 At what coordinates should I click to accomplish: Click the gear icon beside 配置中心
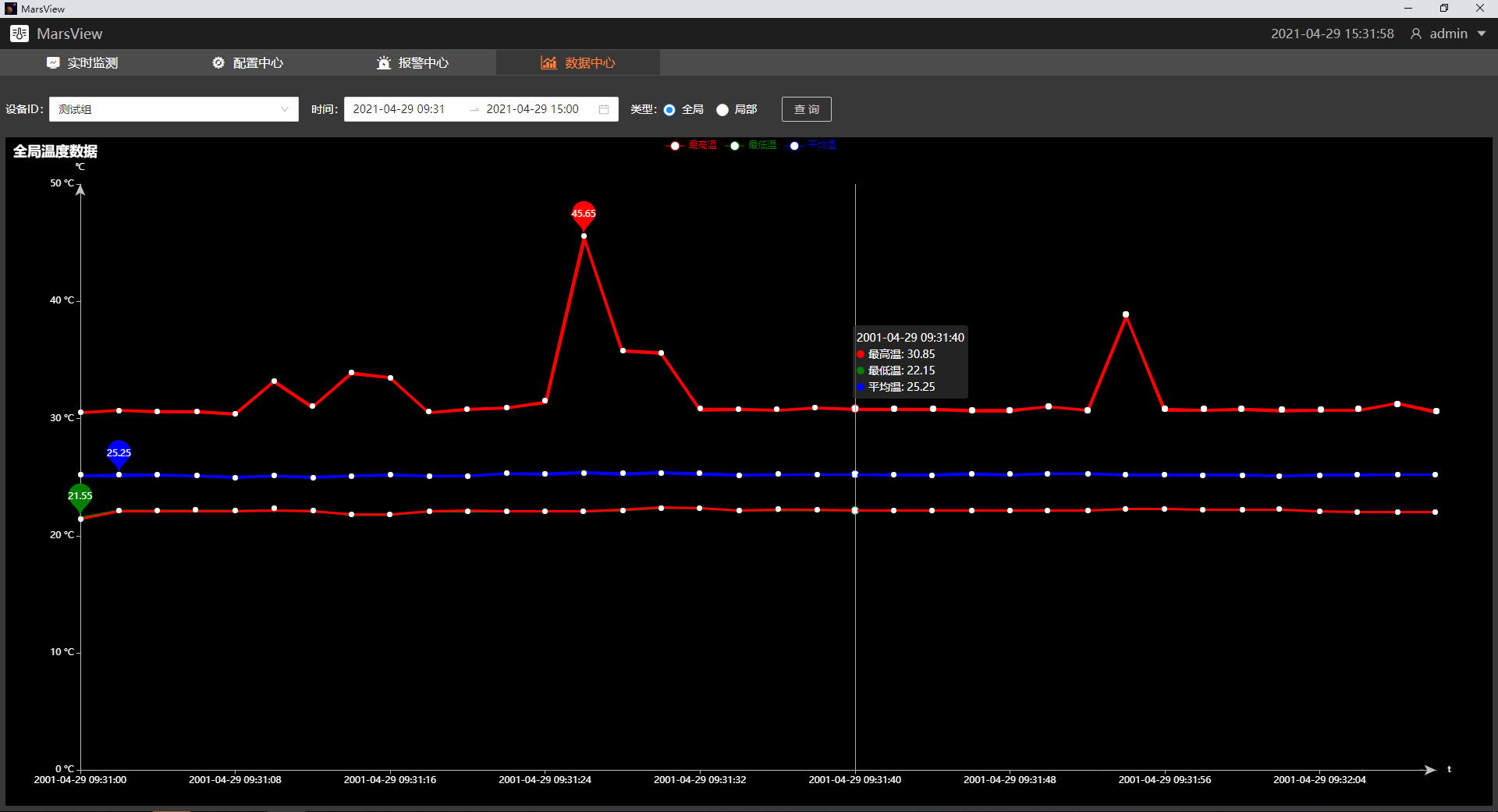(218, 62)
